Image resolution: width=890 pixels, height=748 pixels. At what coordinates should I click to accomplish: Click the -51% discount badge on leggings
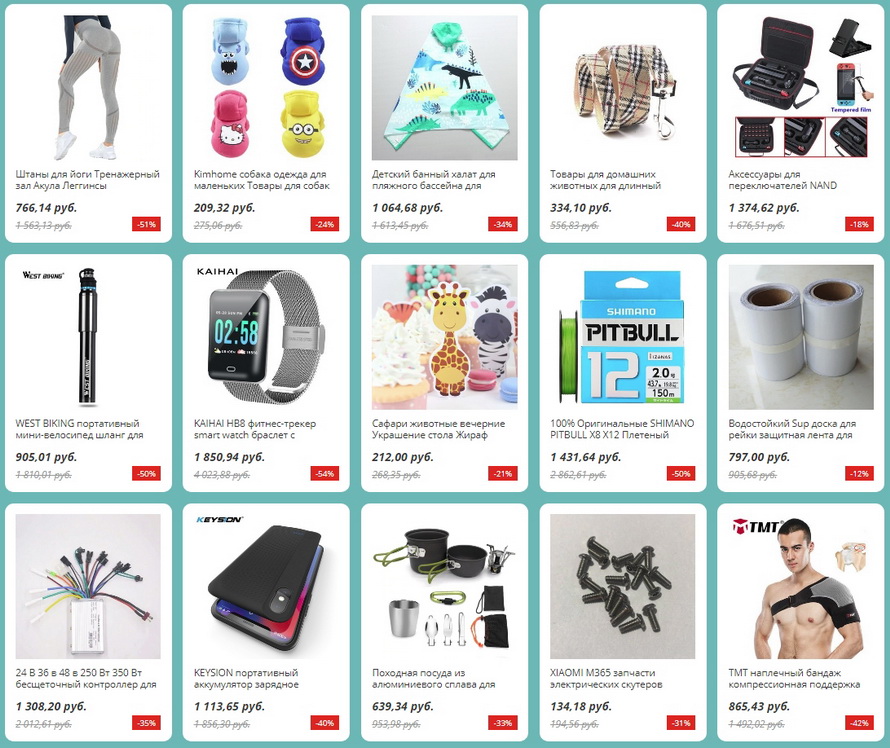pyautogui.click(x=146, y=224)
